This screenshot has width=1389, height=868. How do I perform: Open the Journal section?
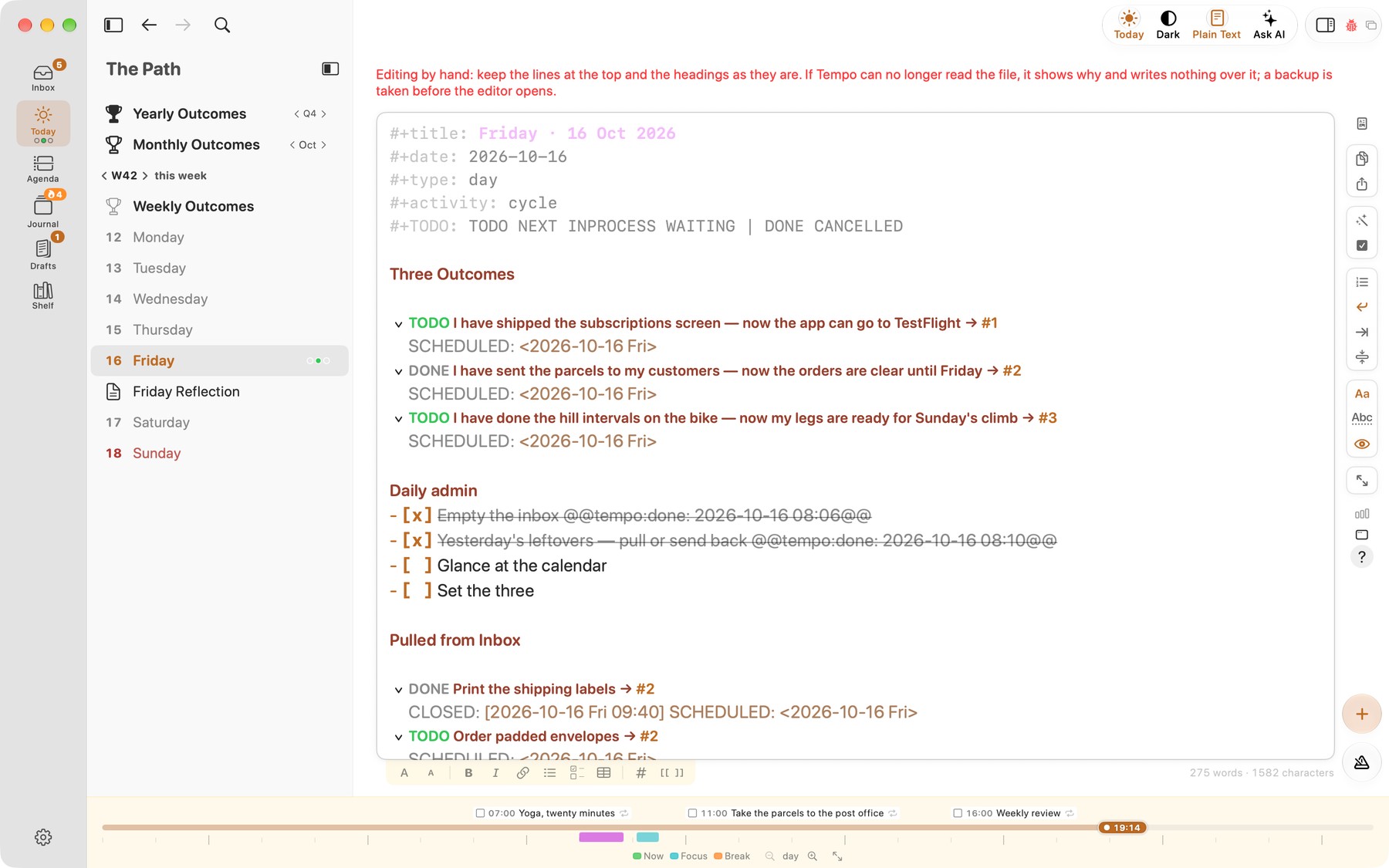[43, 211]
